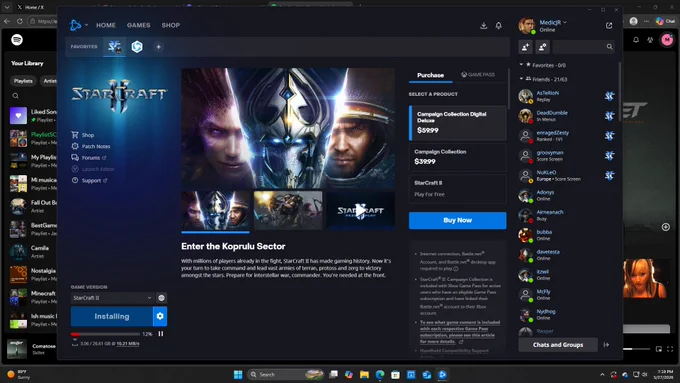Open Windows Start button

coord(238,374)
